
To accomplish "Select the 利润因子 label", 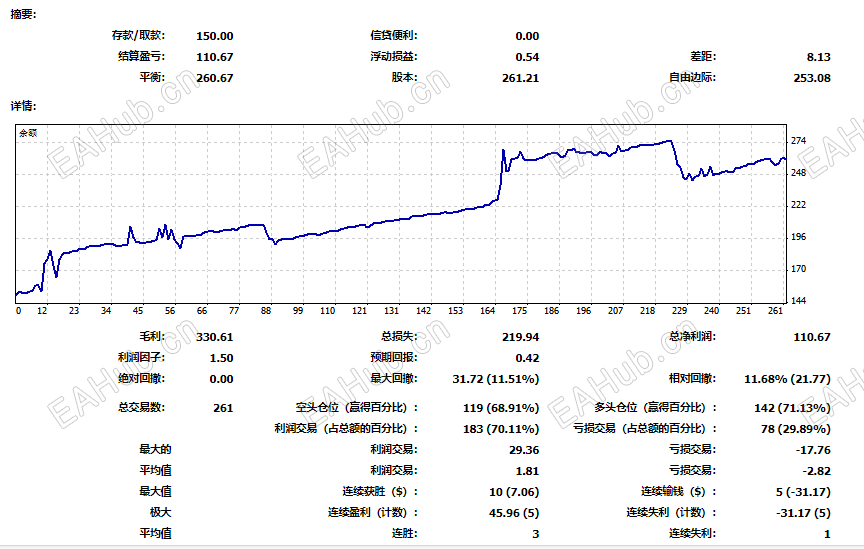I will tap(141, 357).
